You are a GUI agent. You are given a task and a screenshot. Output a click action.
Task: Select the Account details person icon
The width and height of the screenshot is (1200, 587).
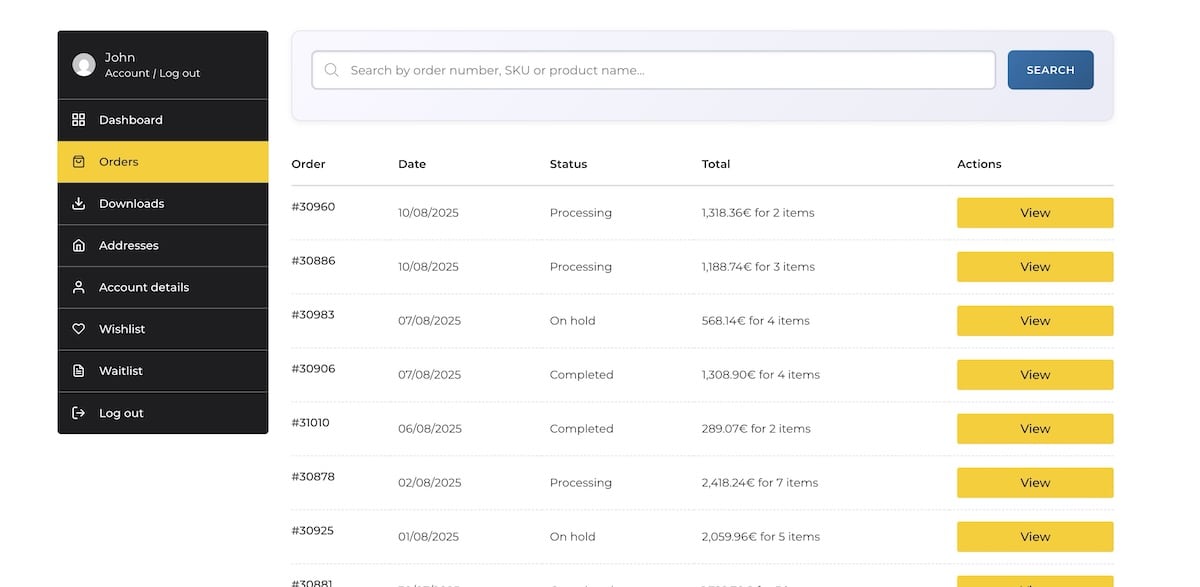click(x=79, y=287)
